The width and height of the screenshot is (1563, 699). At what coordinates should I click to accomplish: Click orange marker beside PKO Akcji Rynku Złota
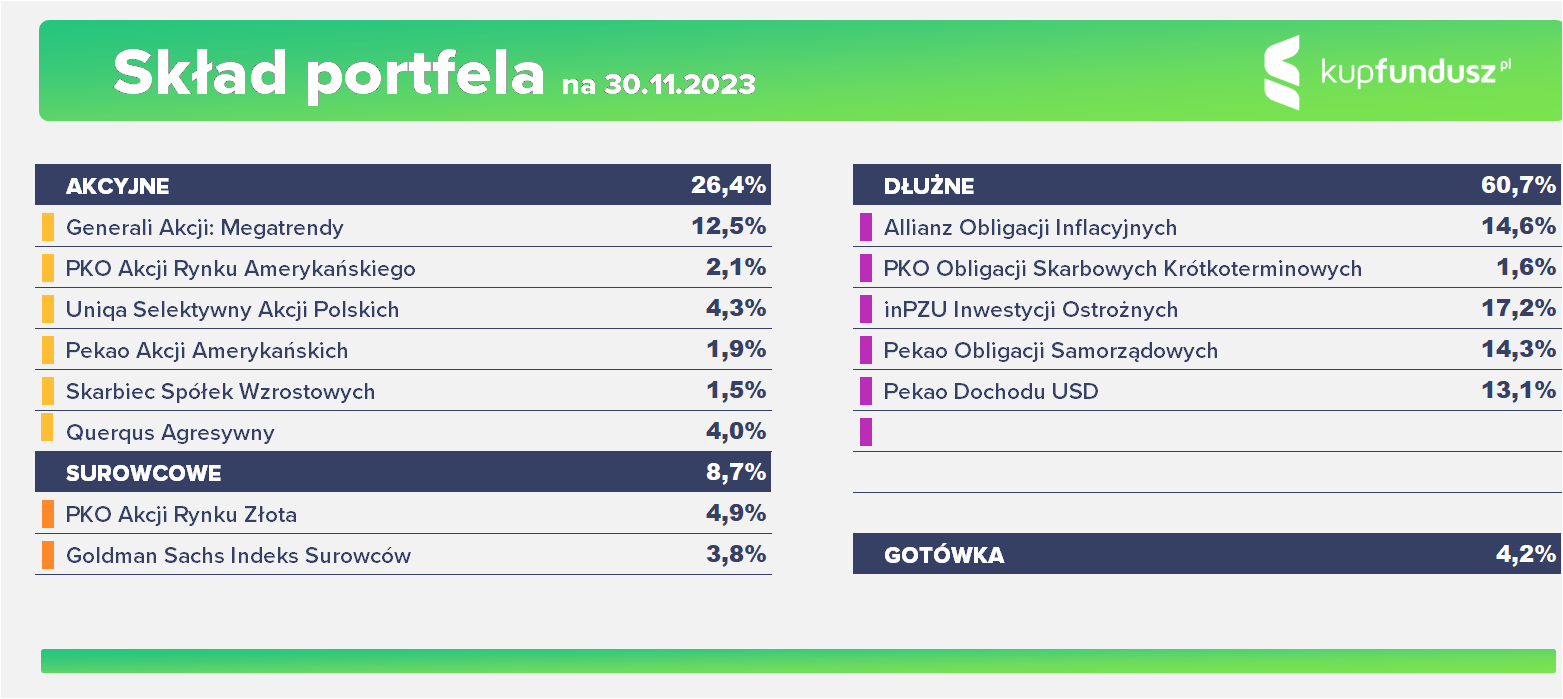tap(47, 514)
